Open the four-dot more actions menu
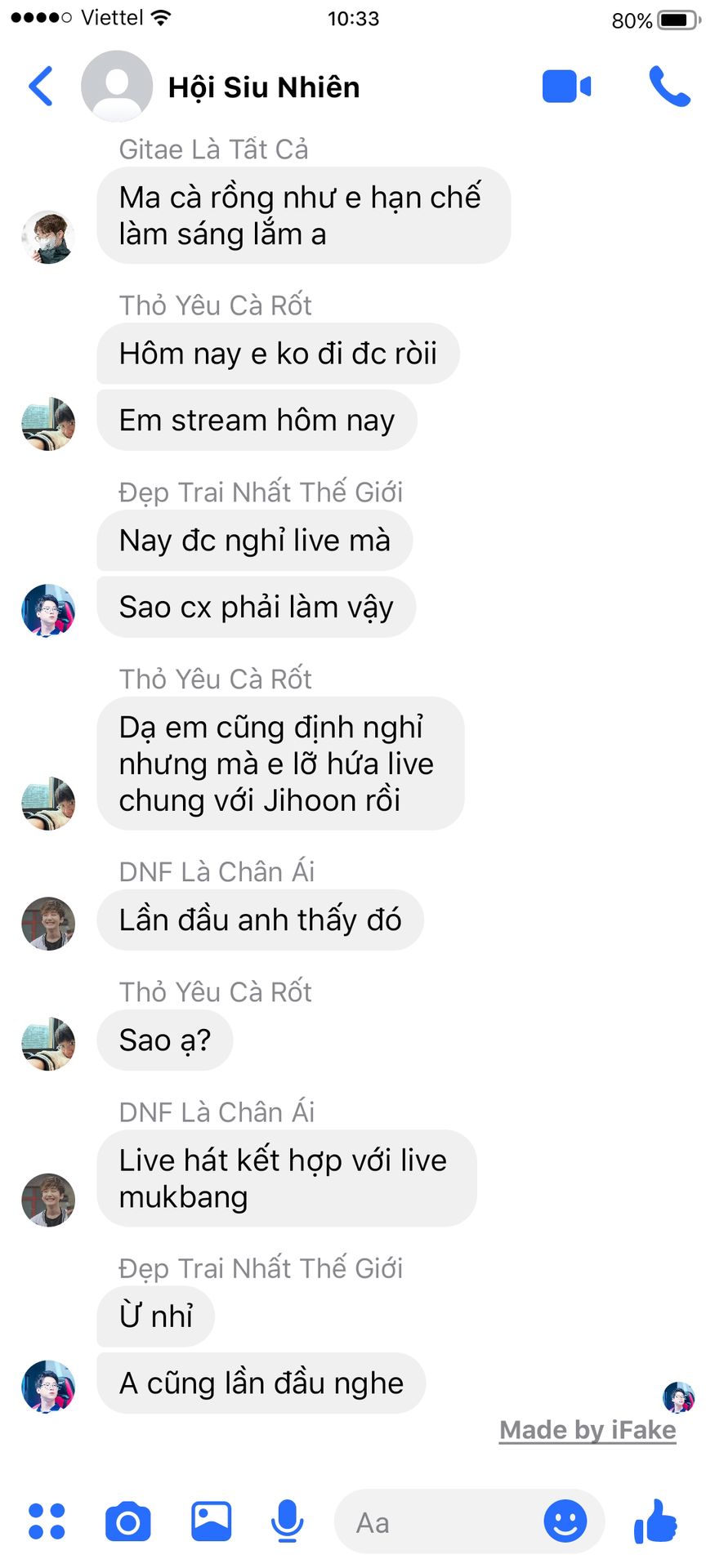This screenshot has width=706, height=1568. pos(47,1521)
